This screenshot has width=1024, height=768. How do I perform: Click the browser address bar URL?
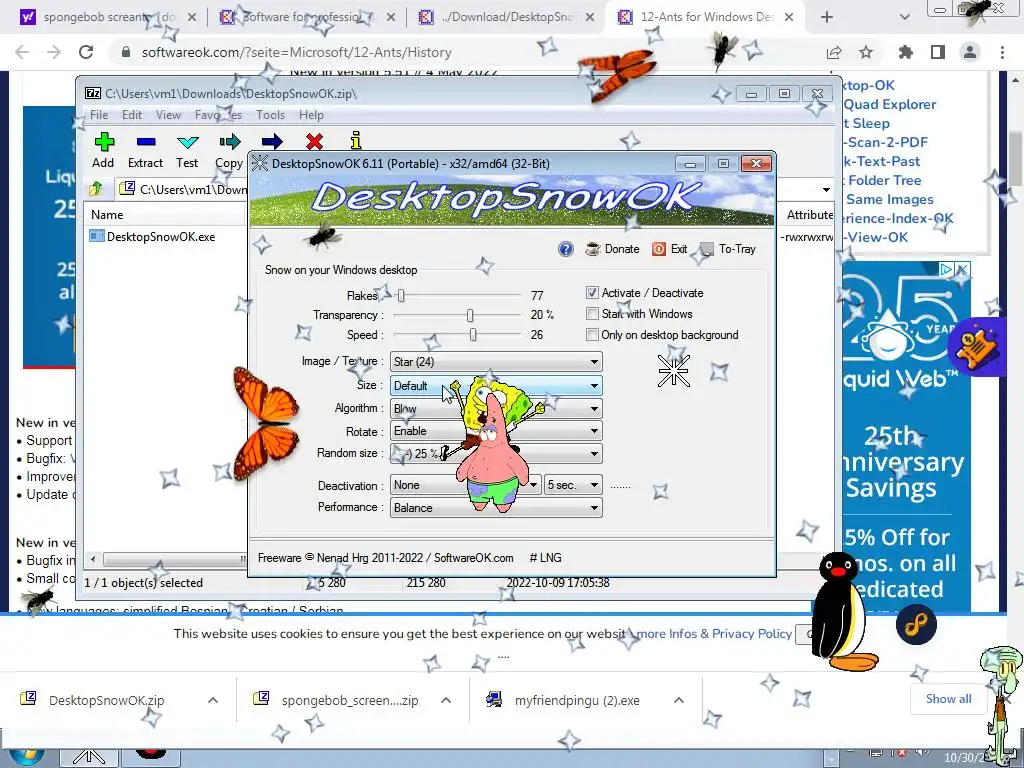(x=296, y=52)
